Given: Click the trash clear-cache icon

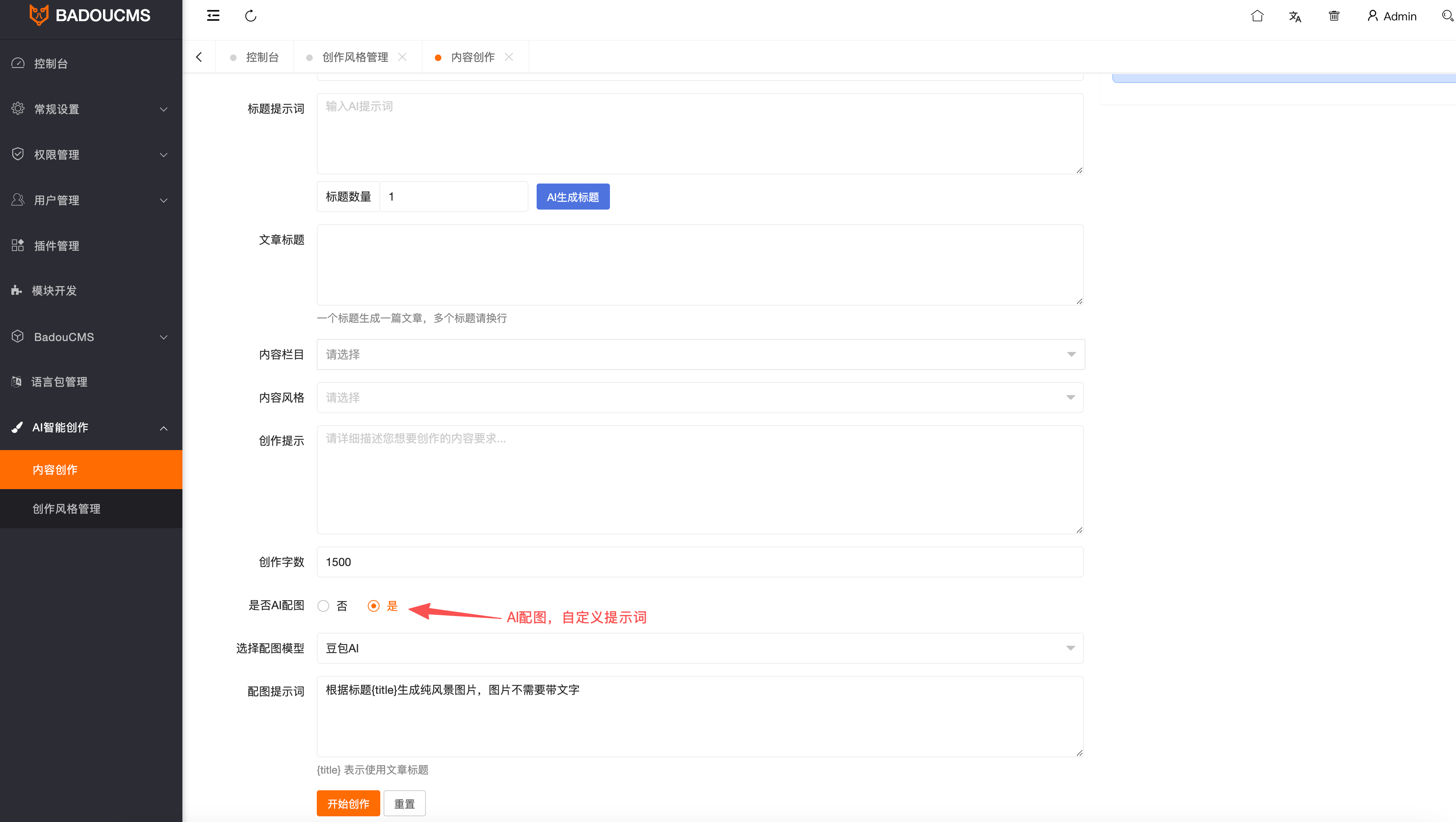Looking at the screenshot, I should [x=1334, y=16].
